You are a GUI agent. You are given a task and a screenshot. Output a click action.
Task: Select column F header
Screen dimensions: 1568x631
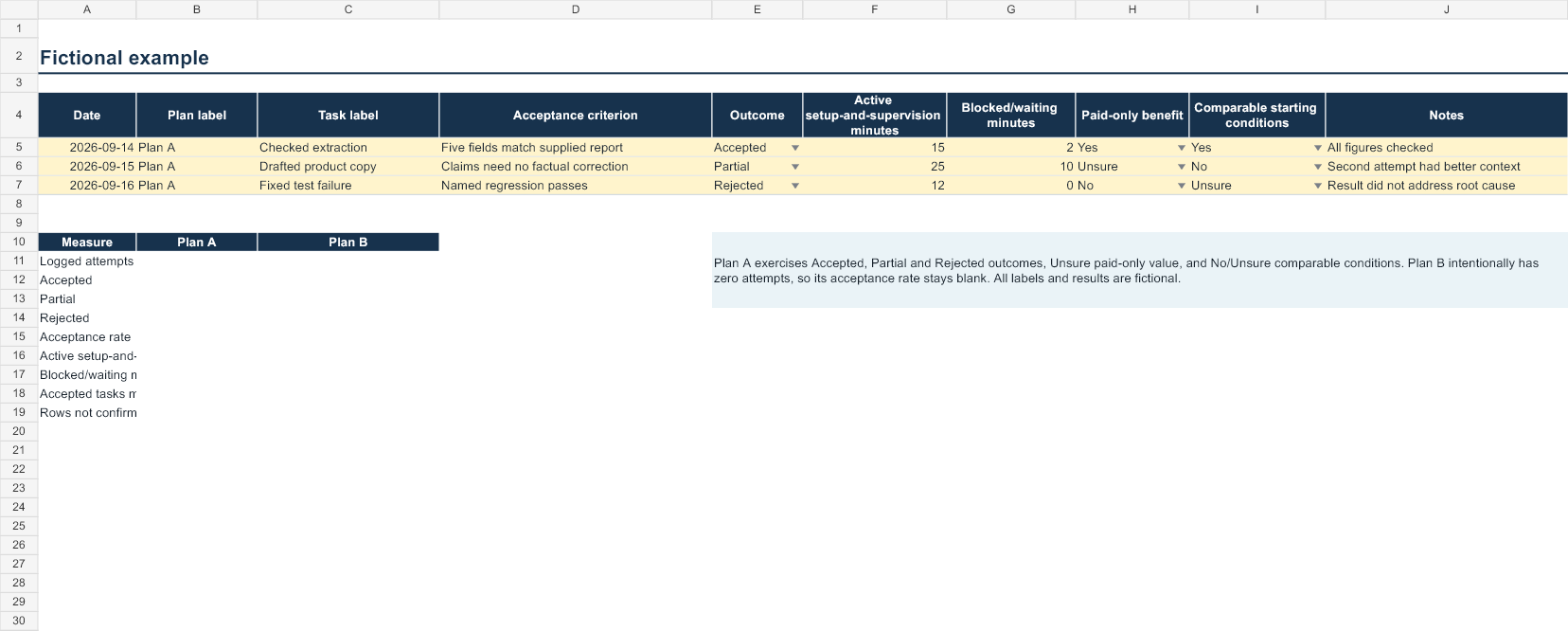[875, 9]
